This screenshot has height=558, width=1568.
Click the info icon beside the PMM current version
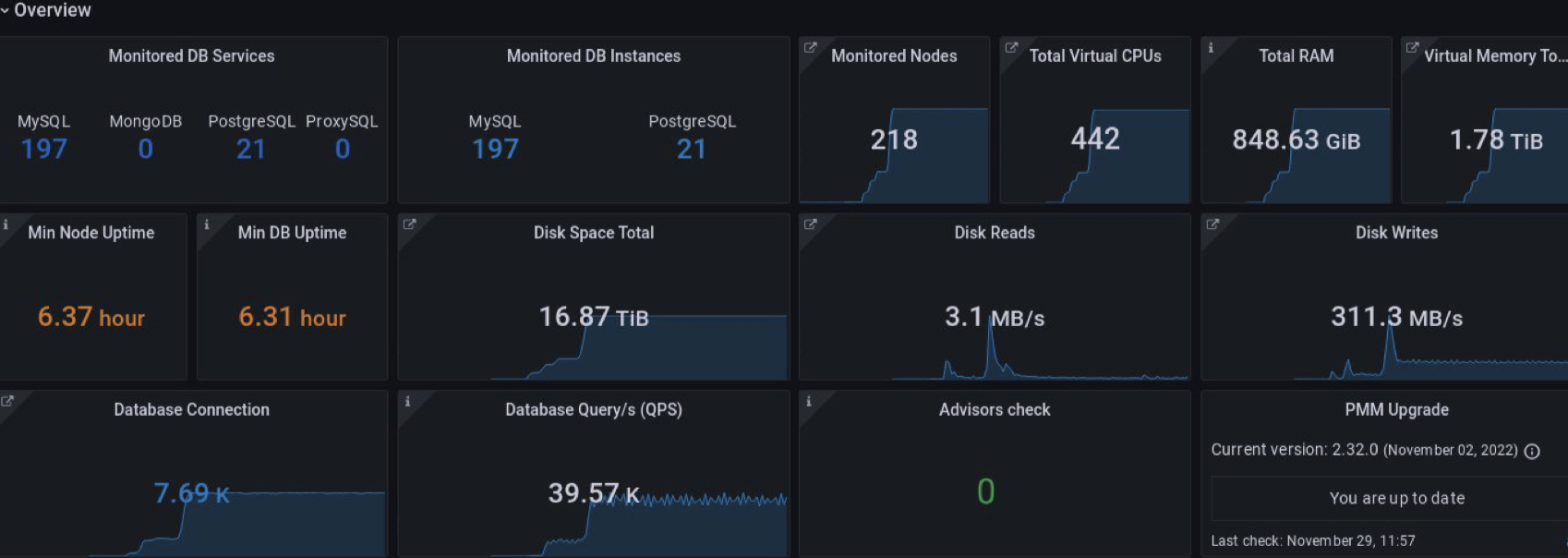[x=1532, y=451]
